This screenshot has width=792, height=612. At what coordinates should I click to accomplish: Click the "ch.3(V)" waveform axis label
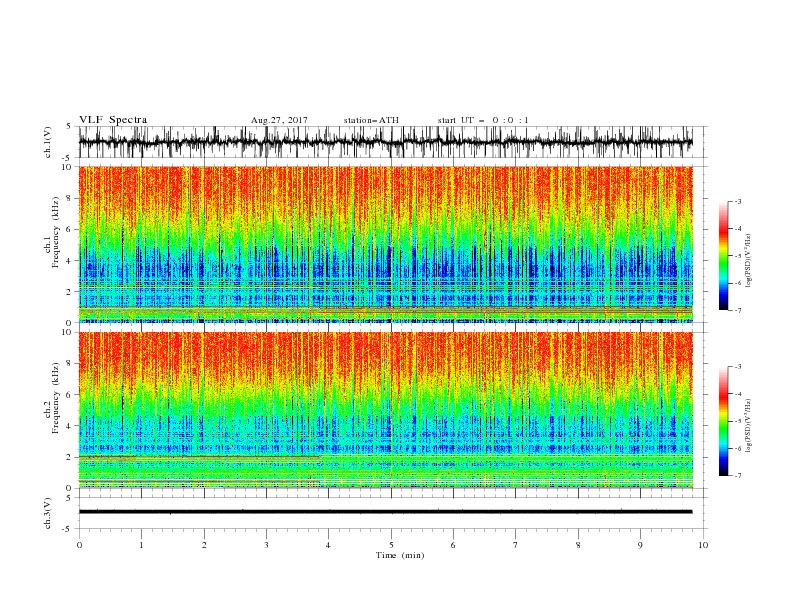tap(48, 513)
